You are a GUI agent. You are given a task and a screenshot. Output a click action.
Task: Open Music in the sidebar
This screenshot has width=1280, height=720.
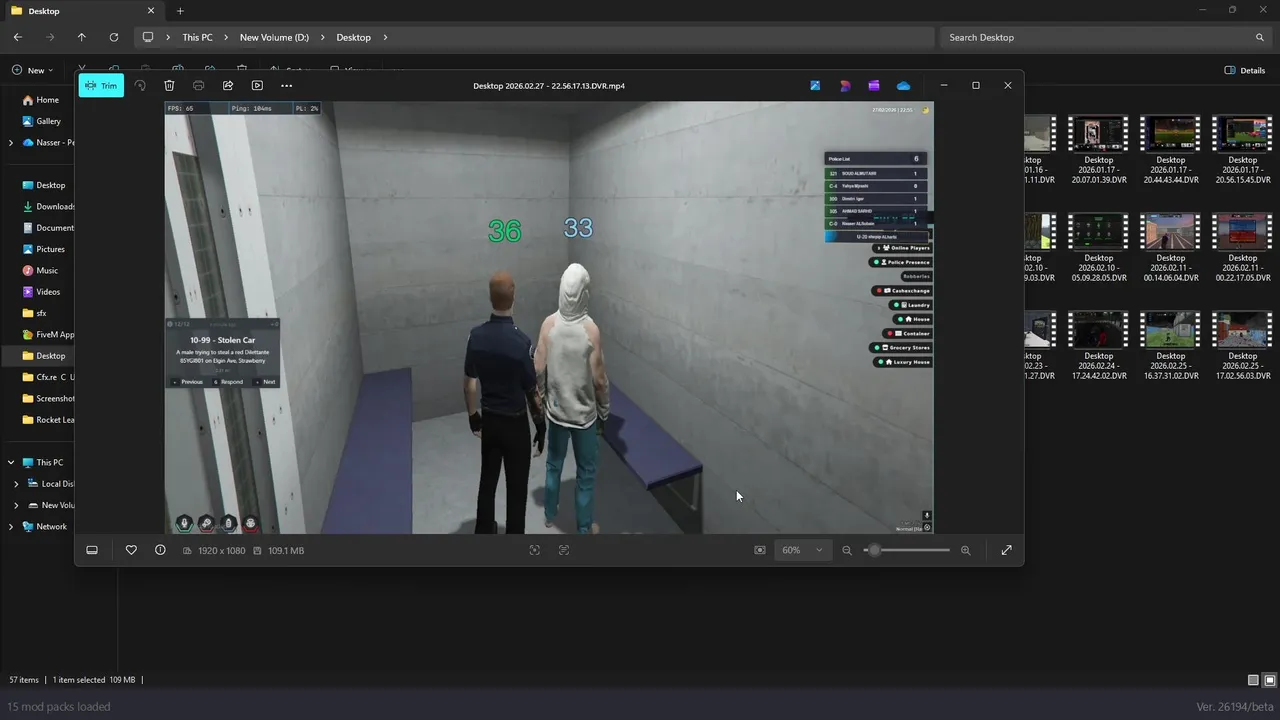click(x=47, y=270)
